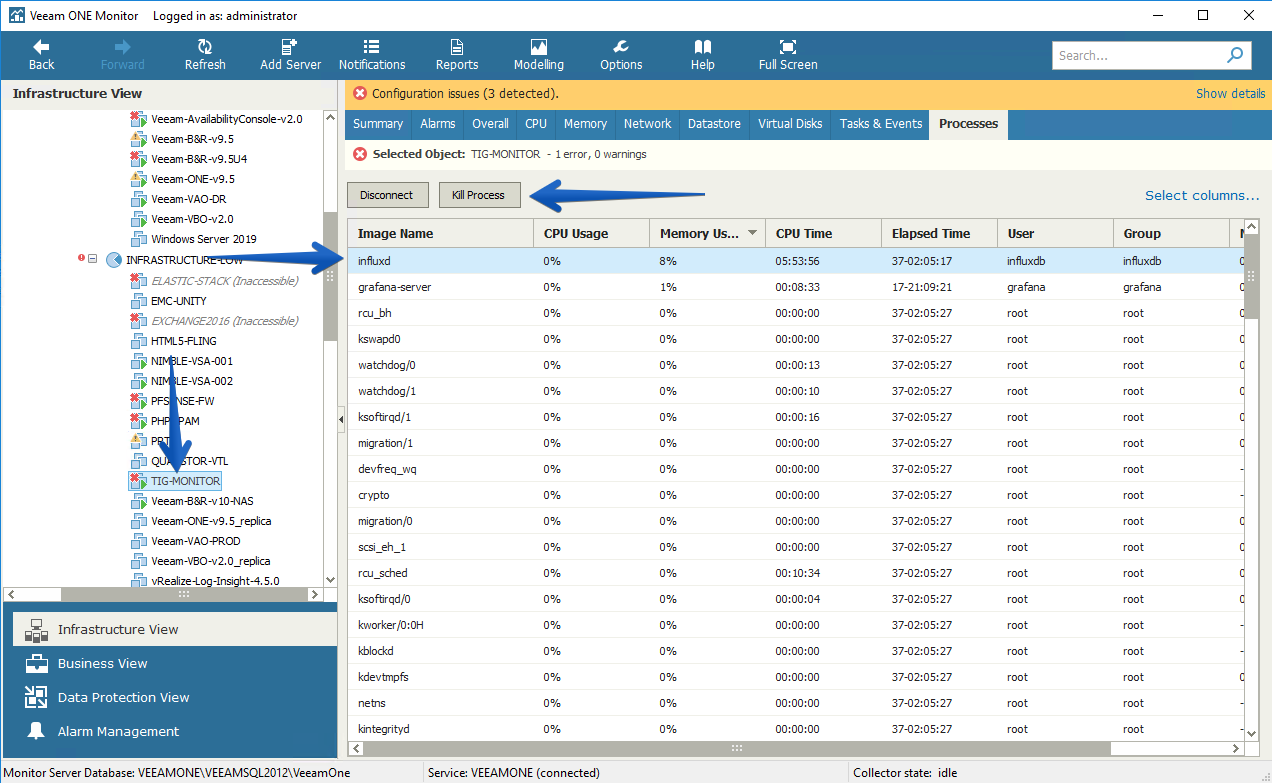Toggle Memory Usage sort arrow
1272x783 pixels.
[752, 234]
